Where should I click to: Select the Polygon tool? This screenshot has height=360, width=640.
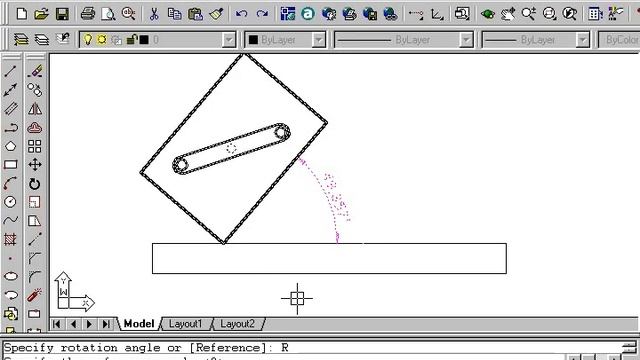[10, 146]
